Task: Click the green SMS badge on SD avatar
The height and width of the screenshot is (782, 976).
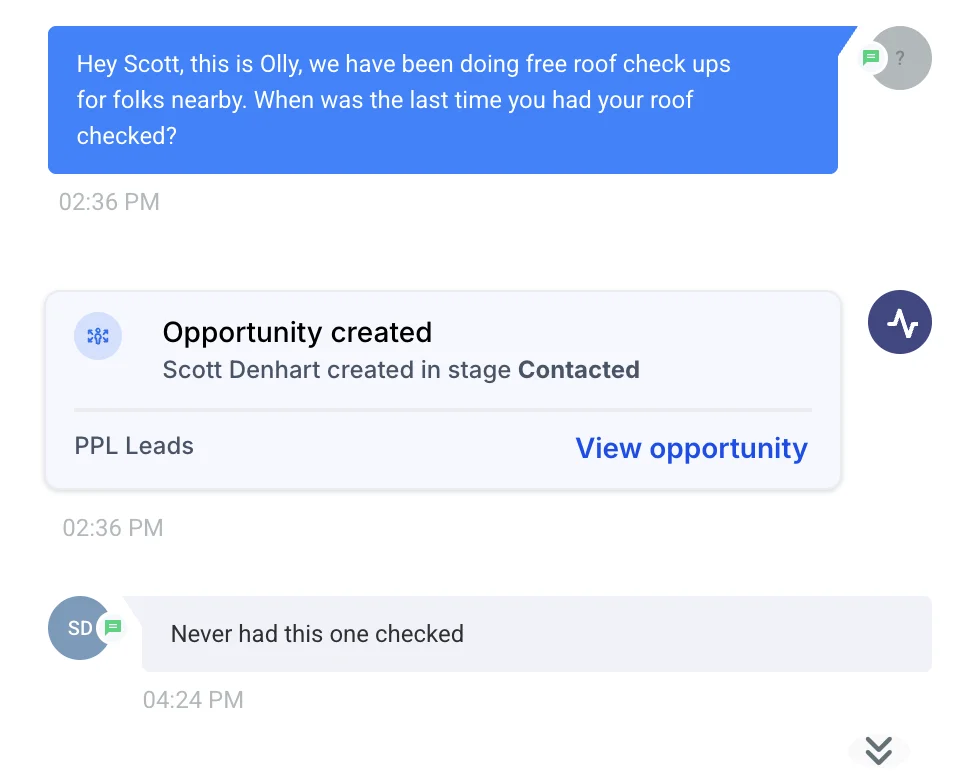Action: point(113,627)
